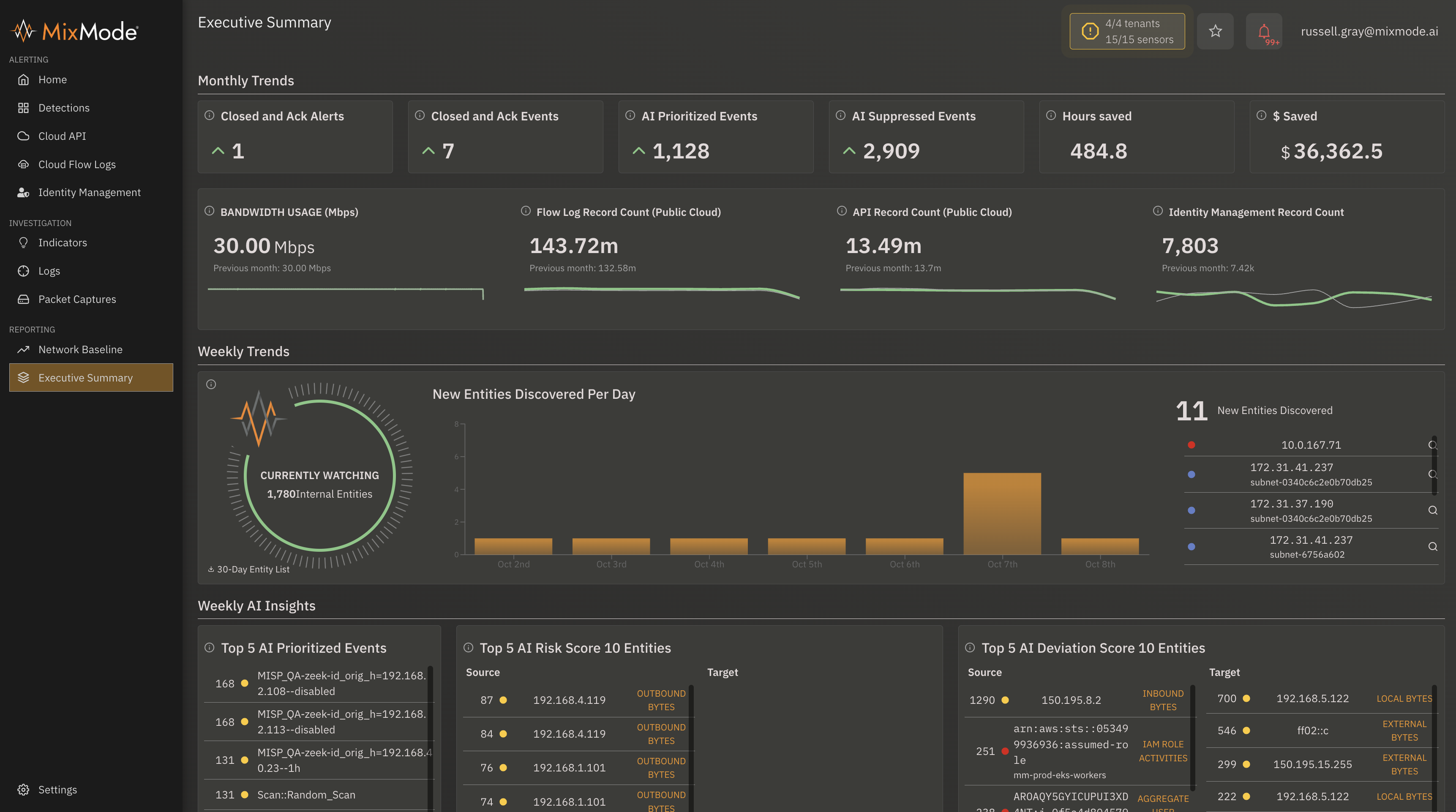The image size is (1456, 812).
Task: Open Packet Captures in the sidebar
Action: coord(77,299)
